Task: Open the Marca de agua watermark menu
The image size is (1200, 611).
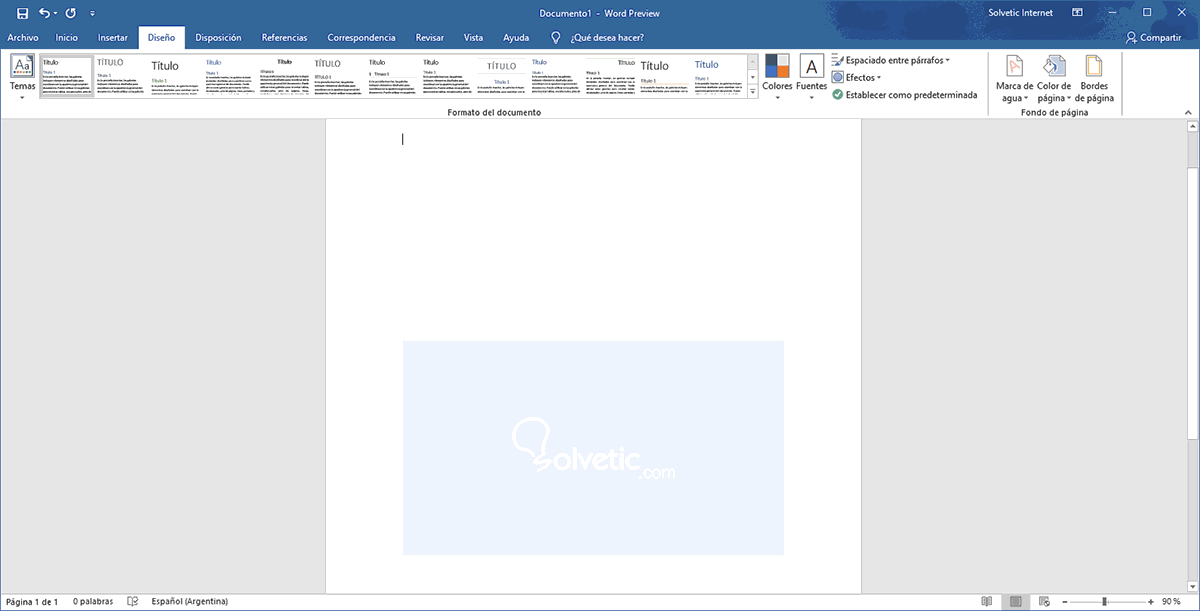Action: [x=1014, y=78]
